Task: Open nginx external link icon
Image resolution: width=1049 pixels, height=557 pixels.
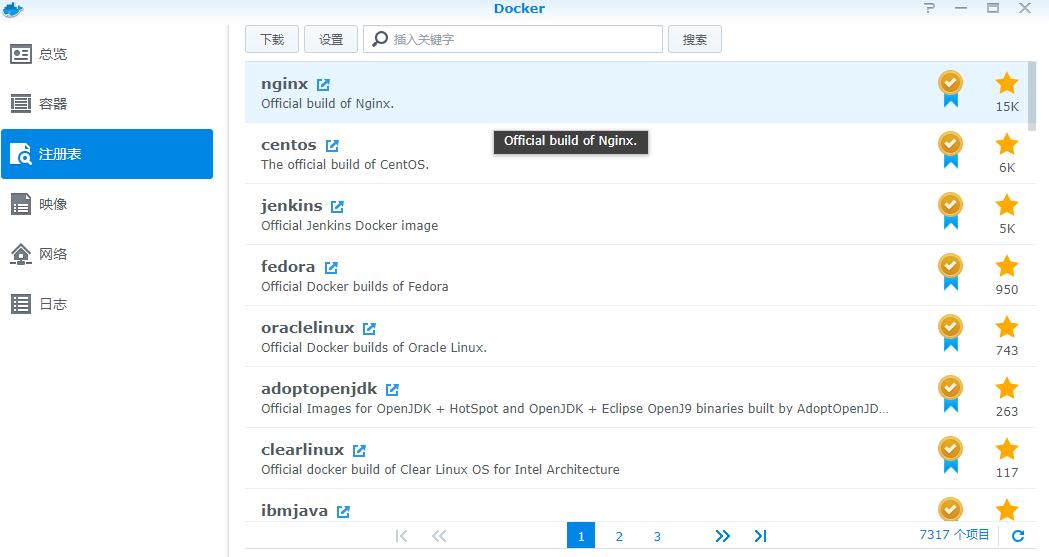Action: pyautogui.click(x=323, y=85)
